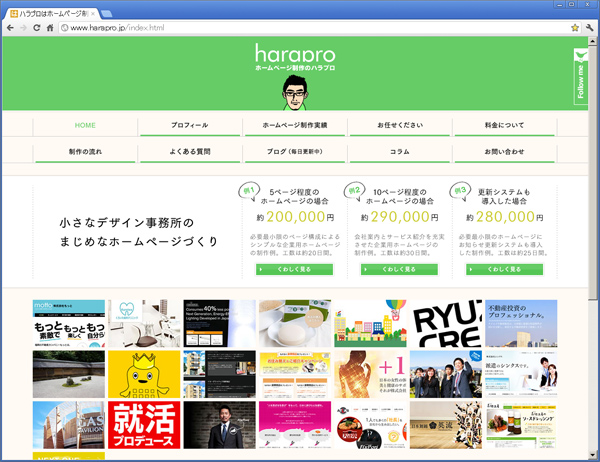Click the 約290,000円 price text
The image size is (600, 462).
pos(399,217)
